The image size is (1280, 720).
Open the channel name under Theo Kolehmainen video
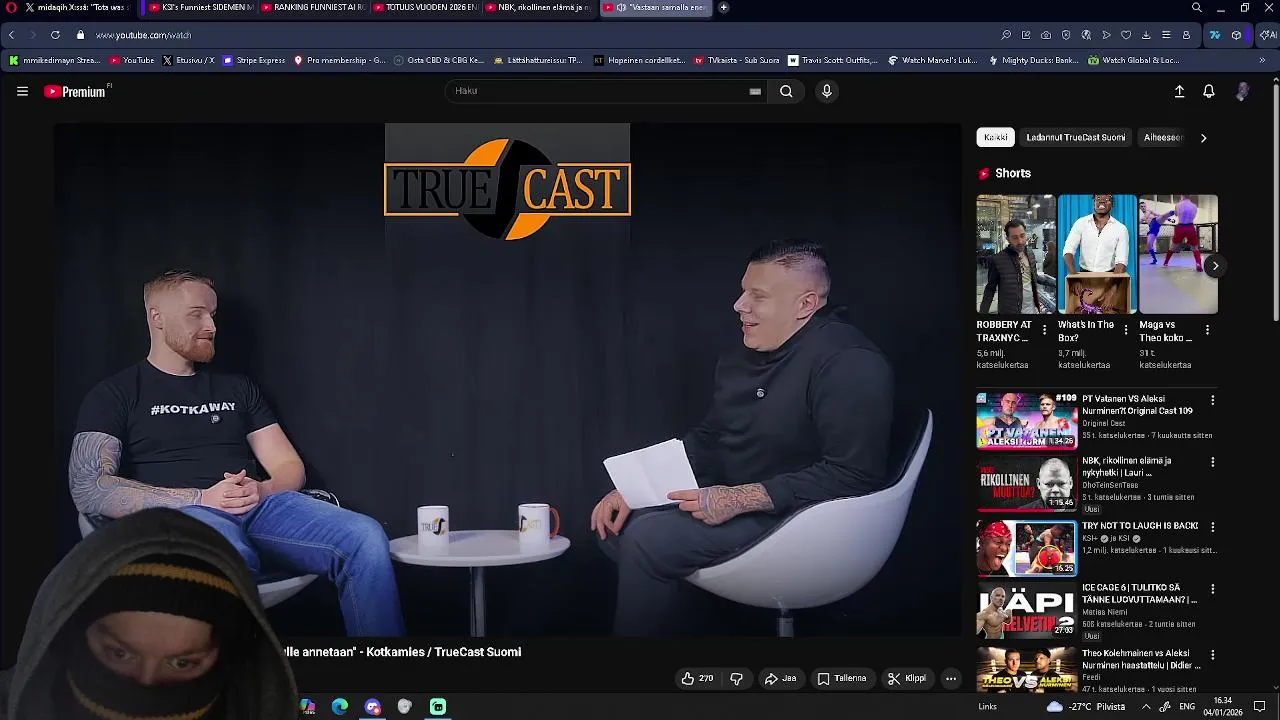coord(1093,677)
